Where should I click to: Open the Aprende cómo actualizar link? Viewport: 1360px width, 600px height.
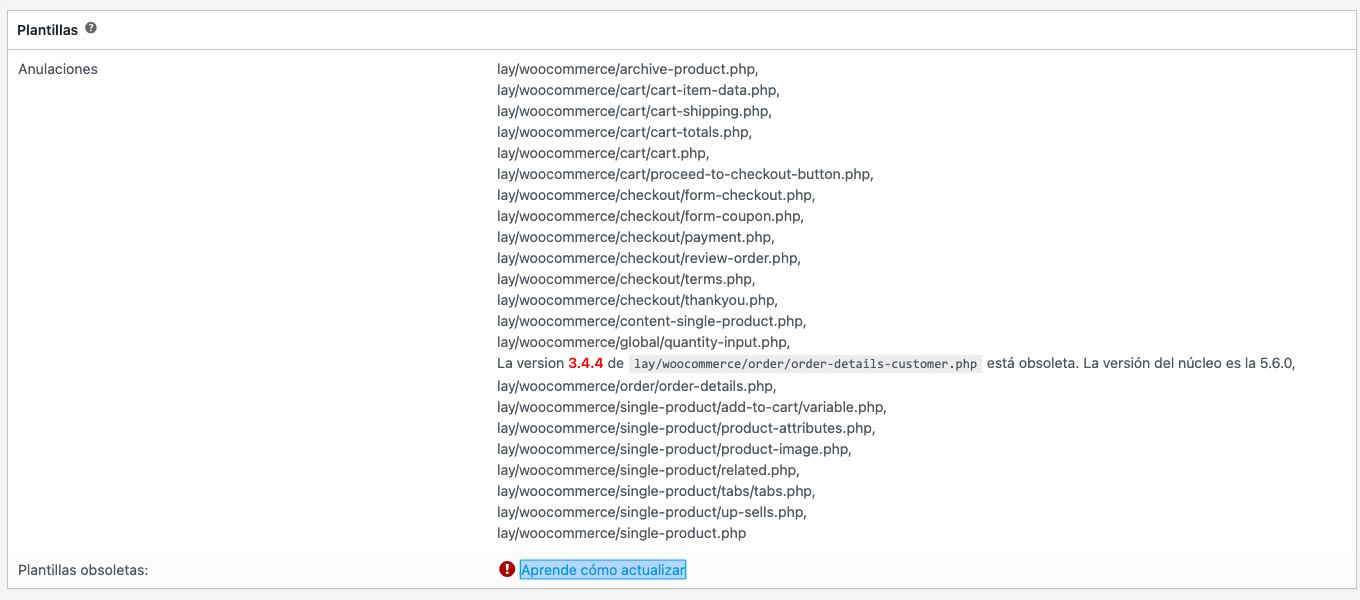click(x=601, y=569)
